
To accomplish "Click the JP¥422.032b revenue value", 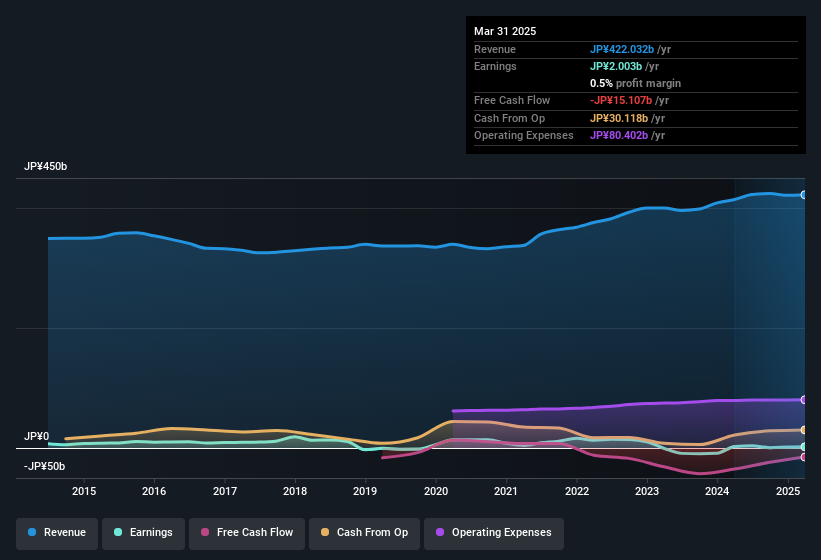I will pyautogui.click(x=622, y=49).
